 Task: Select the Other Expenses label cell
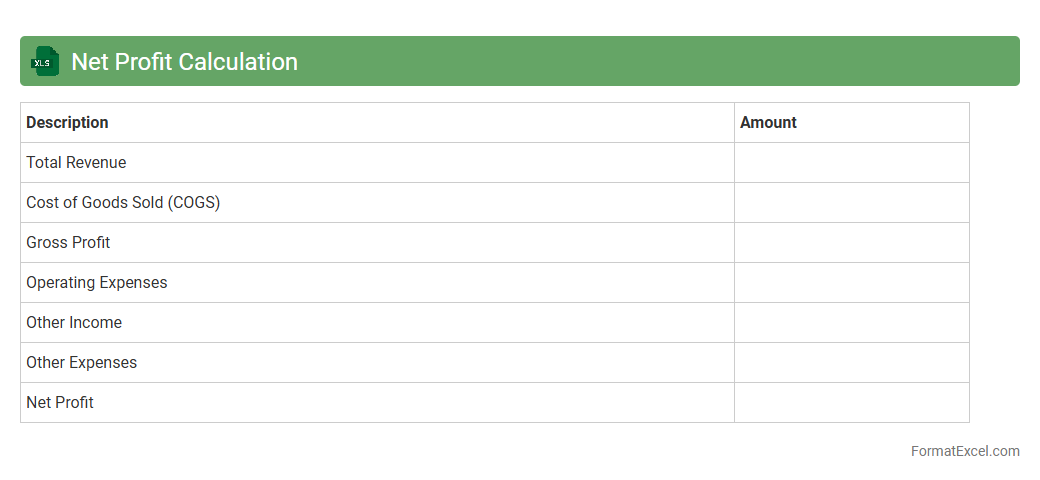coord(82,363)
